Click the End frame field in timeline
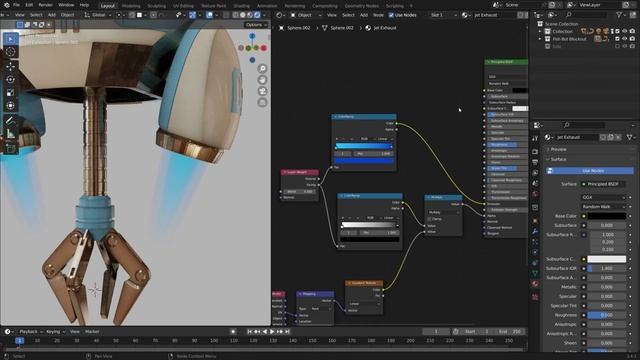This screenshot has height=360, width=640. [x=511, y=332]
